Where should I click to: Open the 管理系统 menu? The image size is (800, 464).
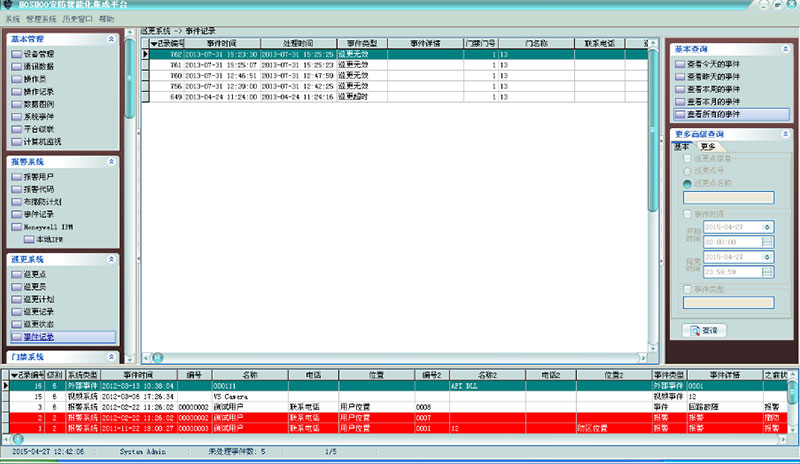40,19
